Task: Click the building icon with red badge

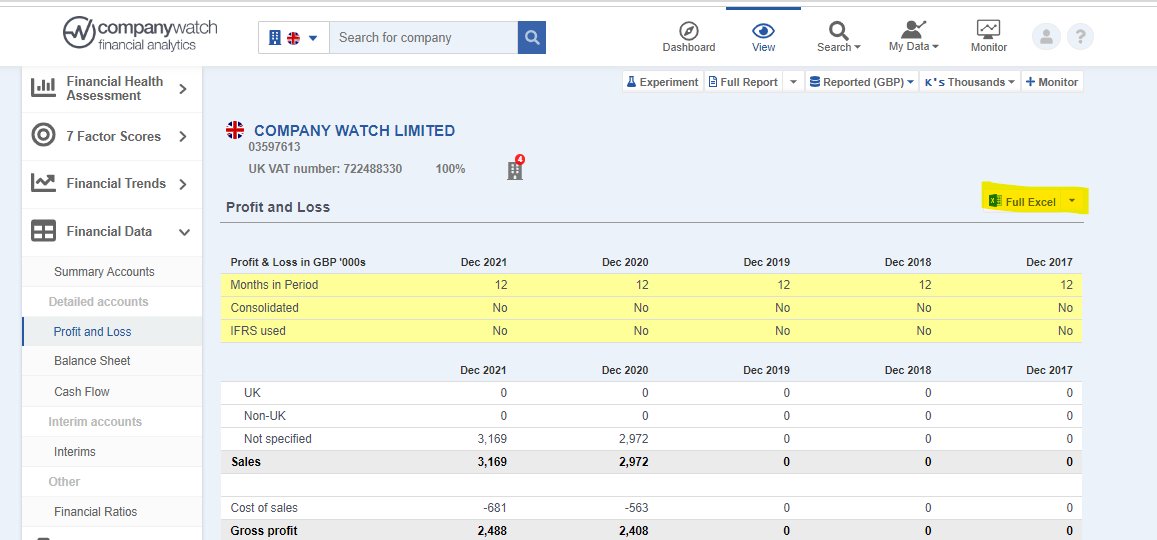Action: [515, 169]
